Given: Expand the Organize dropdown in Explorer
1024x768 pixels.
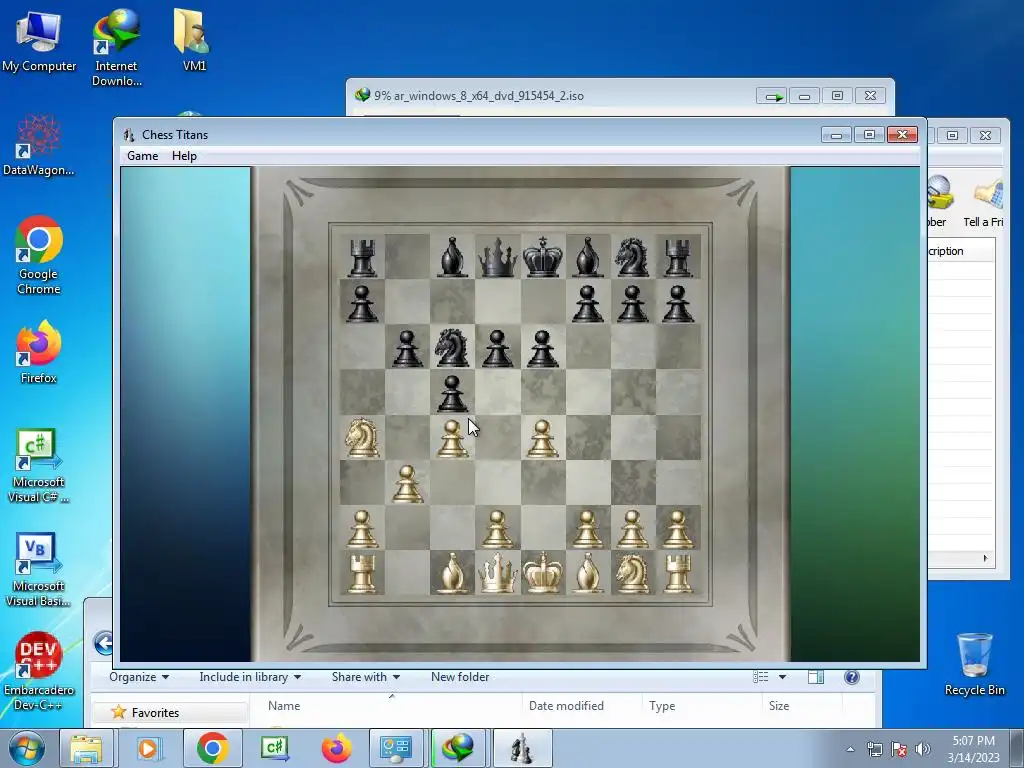Looking at the screenshot, I should (x=139, y=677).
